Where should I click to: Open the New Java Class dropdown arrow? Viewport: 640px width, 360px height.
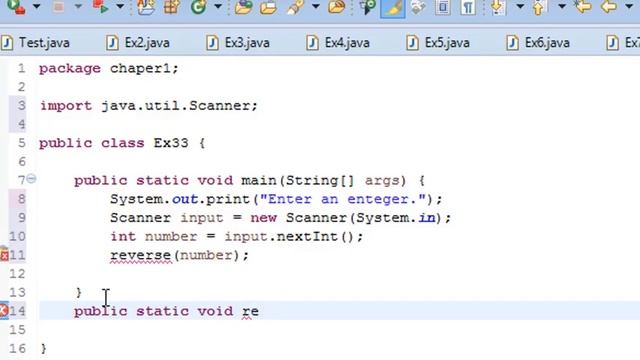point(218,7)
